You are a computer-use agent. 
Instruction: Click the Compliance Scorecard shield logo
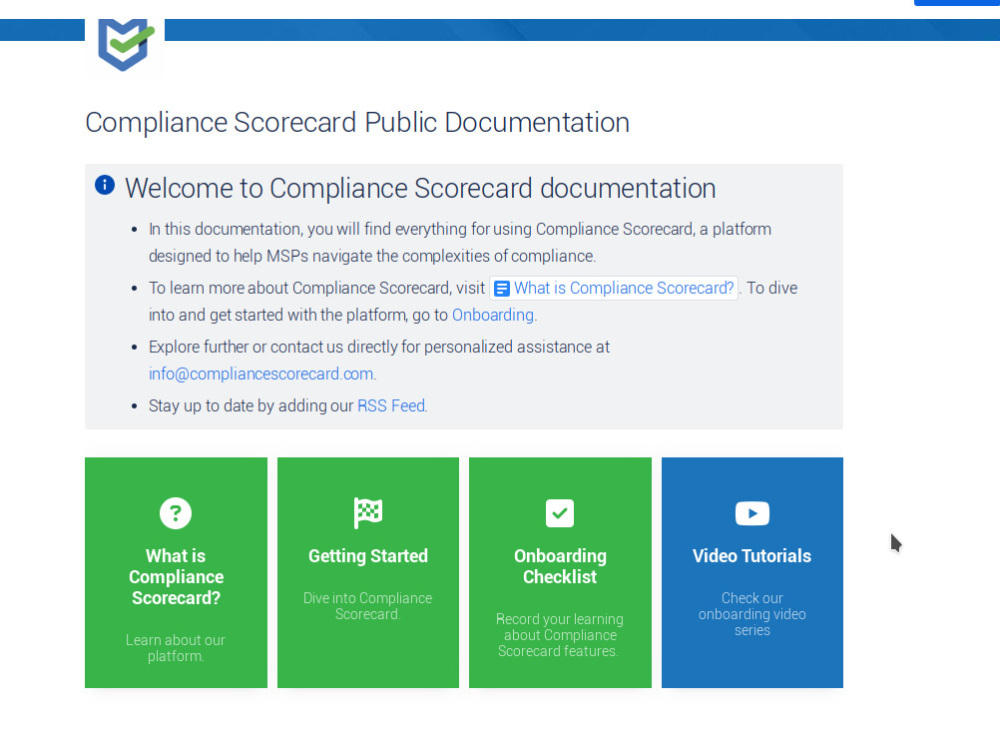point(126,43)
